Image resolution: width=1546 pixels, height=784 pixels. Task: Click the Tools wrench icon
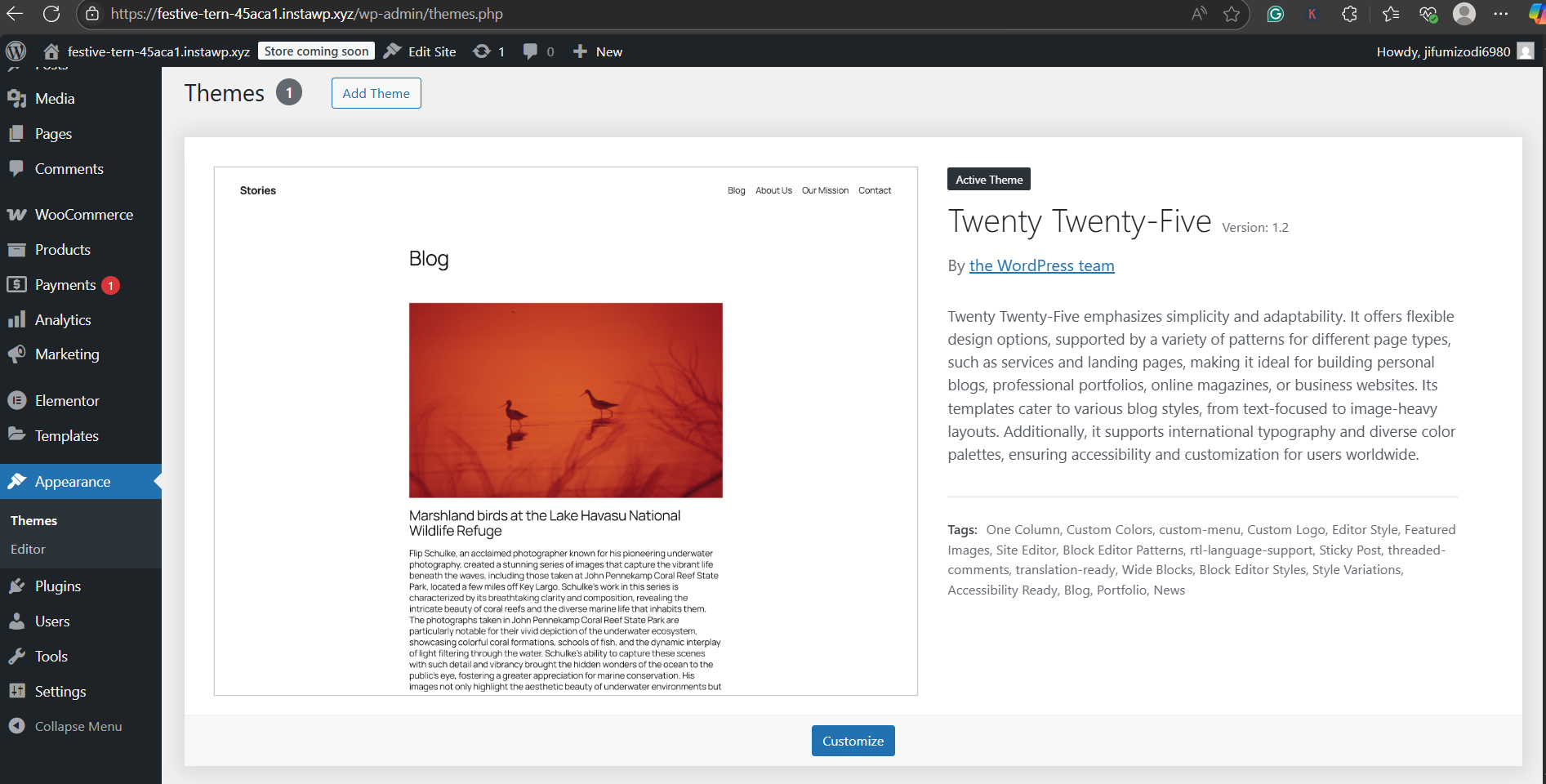click(x=16, y=656)
